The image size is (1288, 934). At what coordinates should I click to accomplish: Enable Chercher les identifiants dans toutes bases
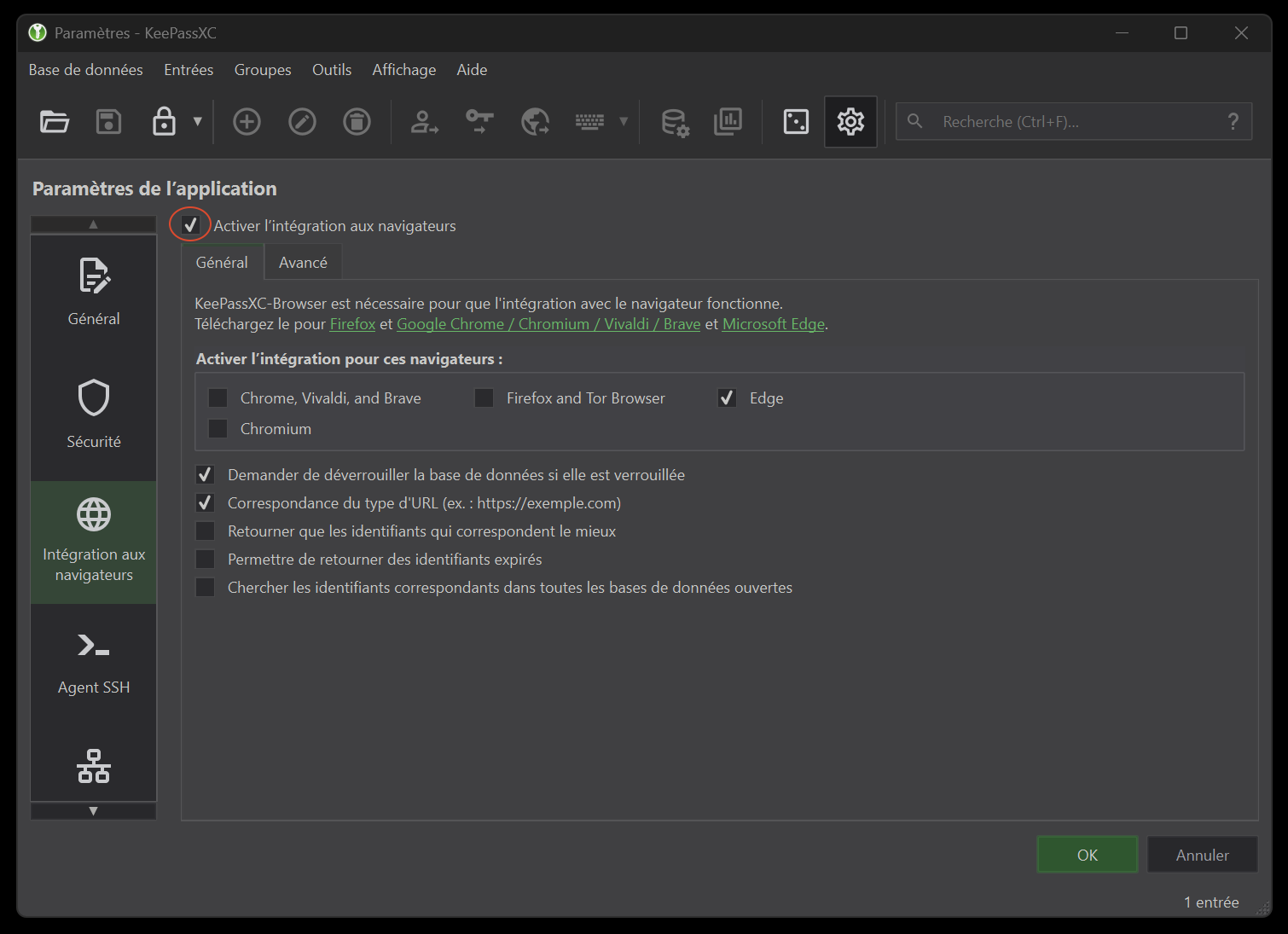(205, 588)
